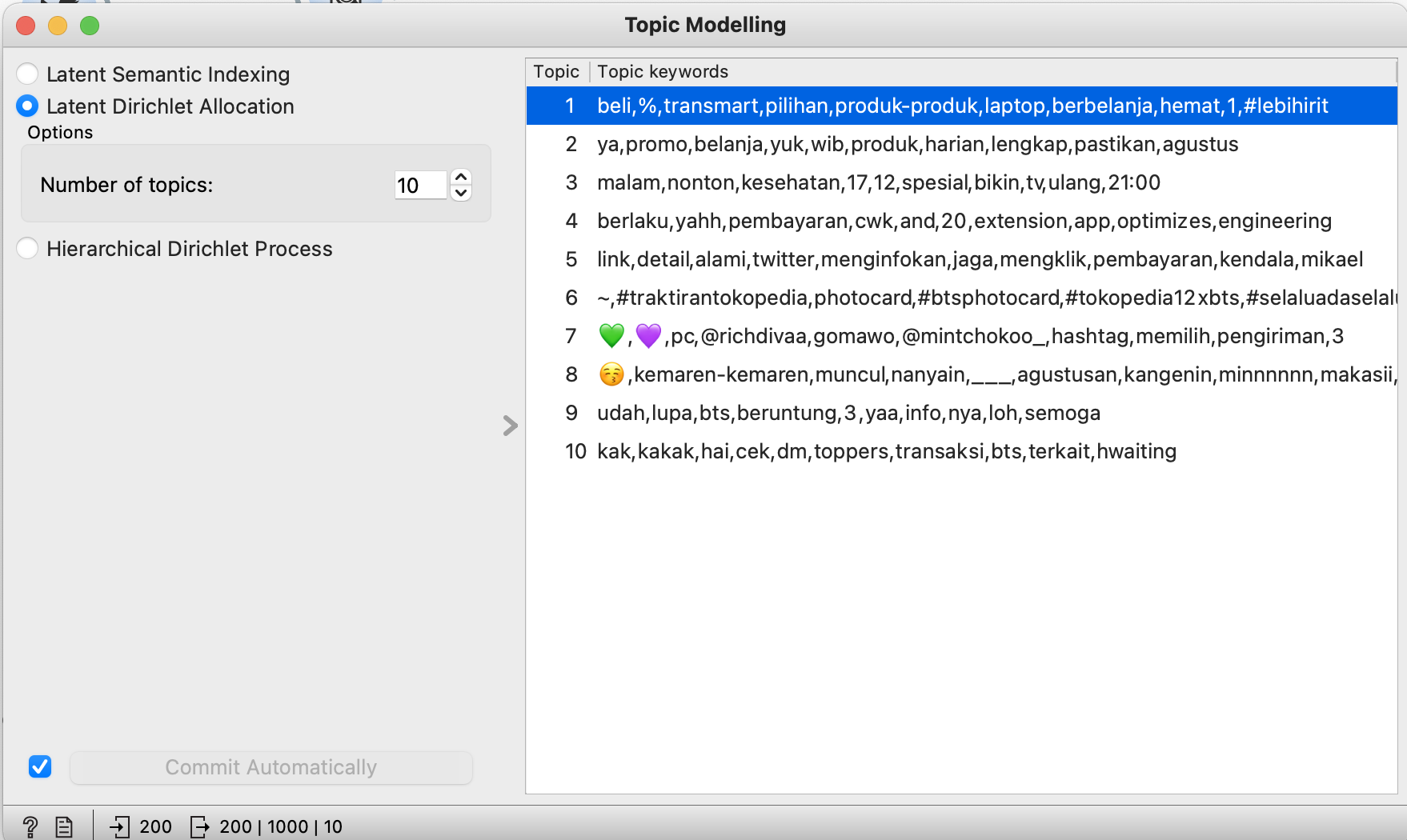Click the Number of topics input field
Viewport: 1407px width, 840px height.
421,185
